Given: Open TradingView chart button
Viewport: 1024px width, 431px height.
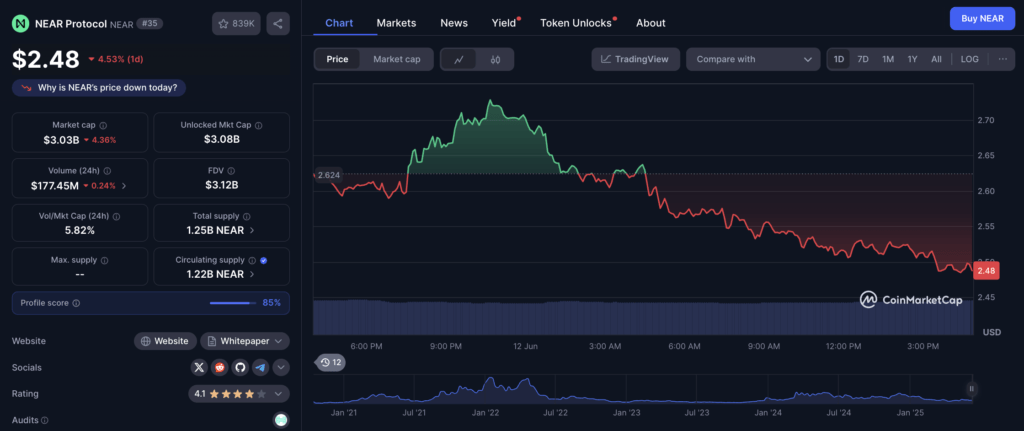Looking at the screenshot, I should (635, 59).
